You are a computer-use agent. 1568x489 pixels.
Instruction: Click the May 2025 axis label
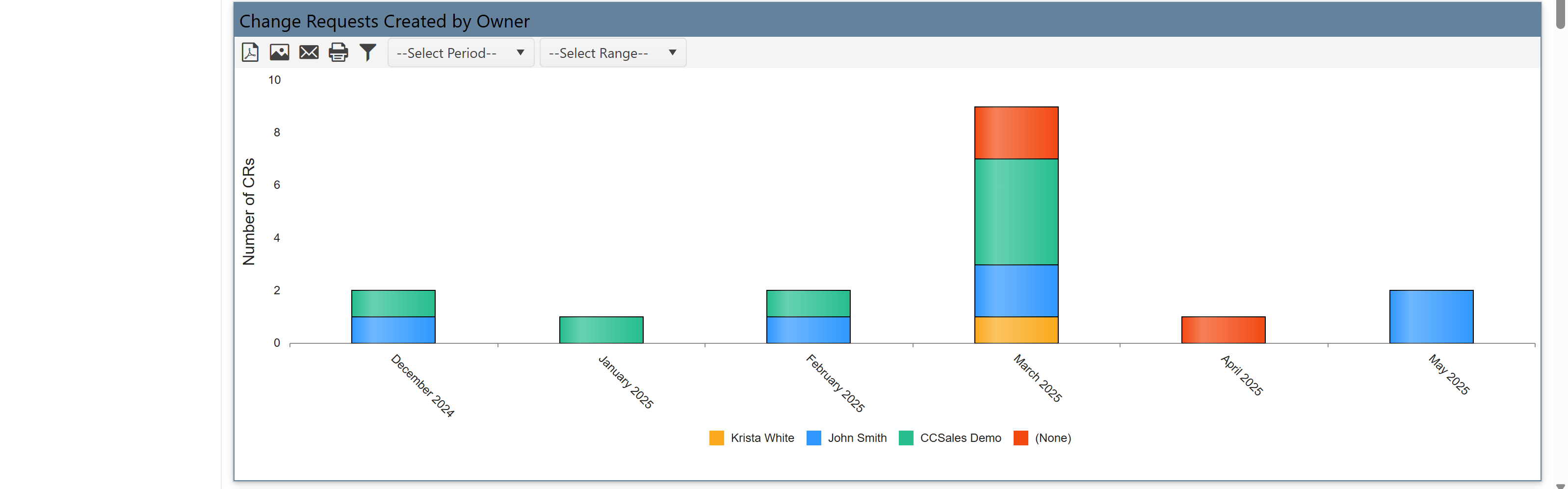click(x=1449, y=376)
